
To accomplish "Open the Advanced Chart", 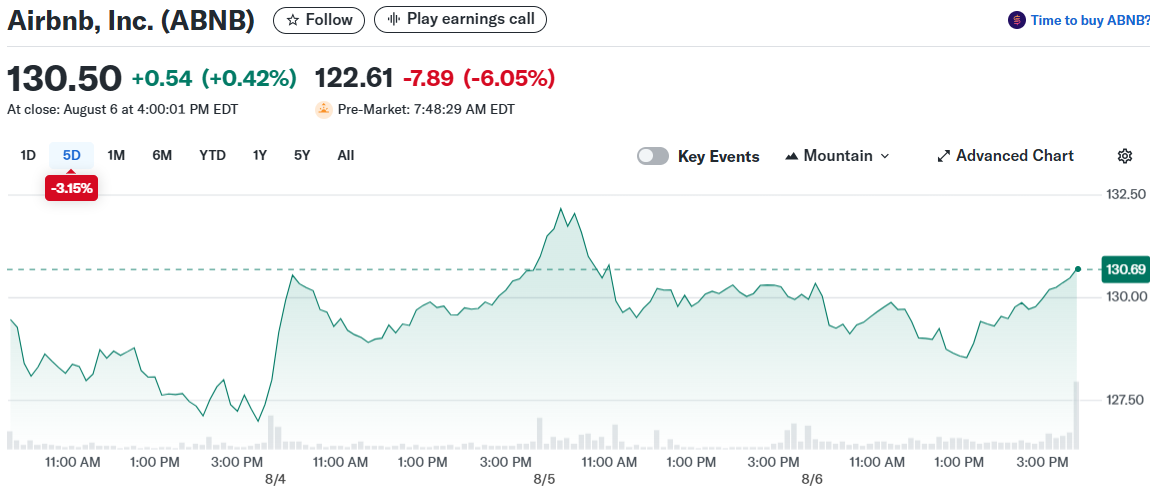I will (x=1006, y=156).
